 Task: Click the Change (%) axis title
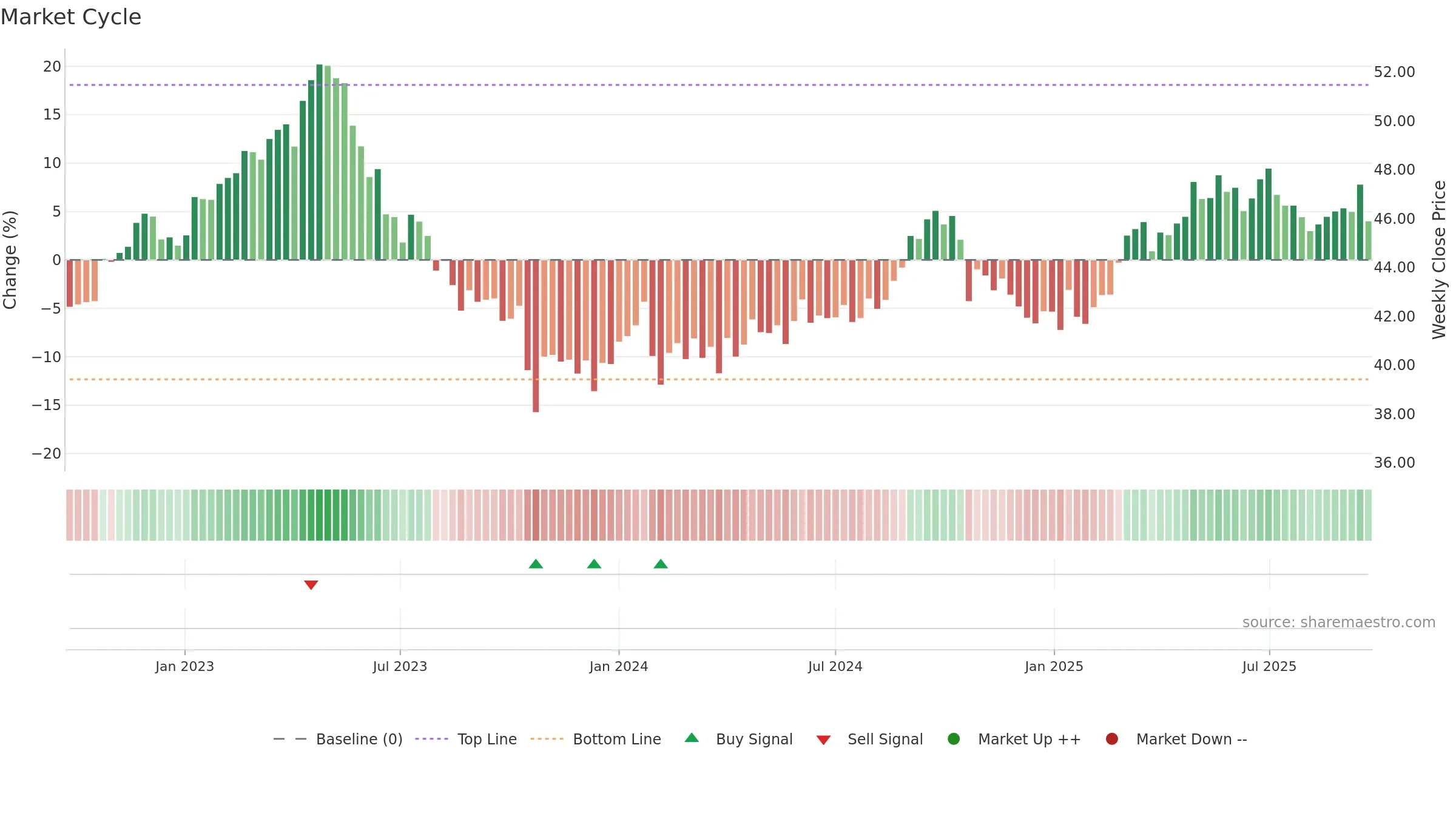click(x=10, y=260)
